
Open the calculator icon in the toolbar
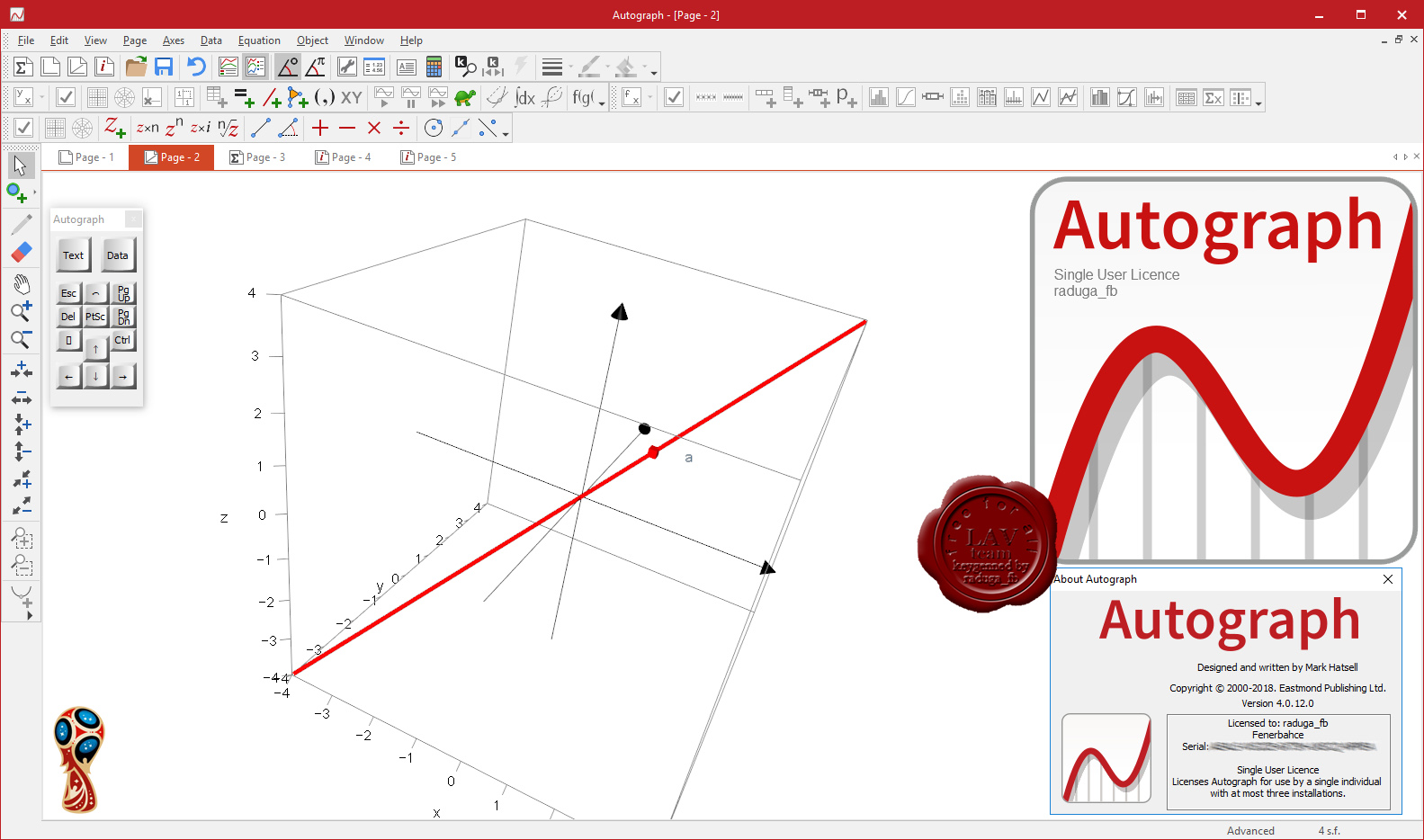pyautogui.click(x=434, y=67)
